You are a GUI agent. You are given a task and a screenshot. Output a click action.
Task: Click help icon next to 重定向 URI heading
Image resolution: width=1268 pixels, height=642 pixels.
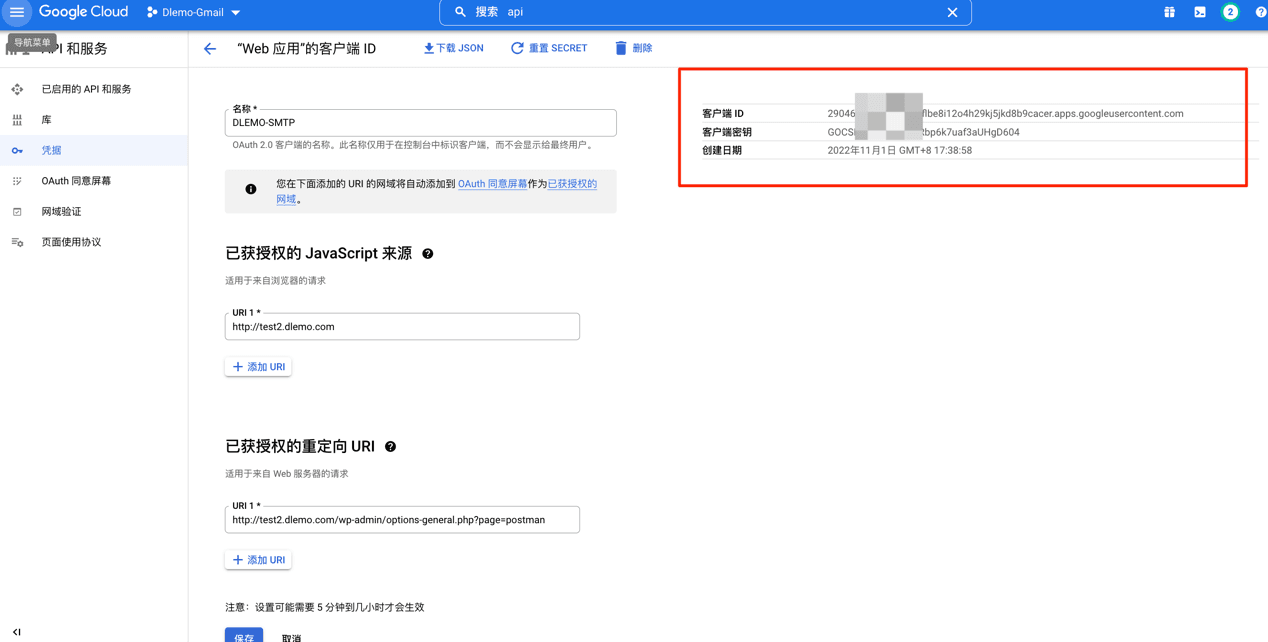click(x=391, y=447)
